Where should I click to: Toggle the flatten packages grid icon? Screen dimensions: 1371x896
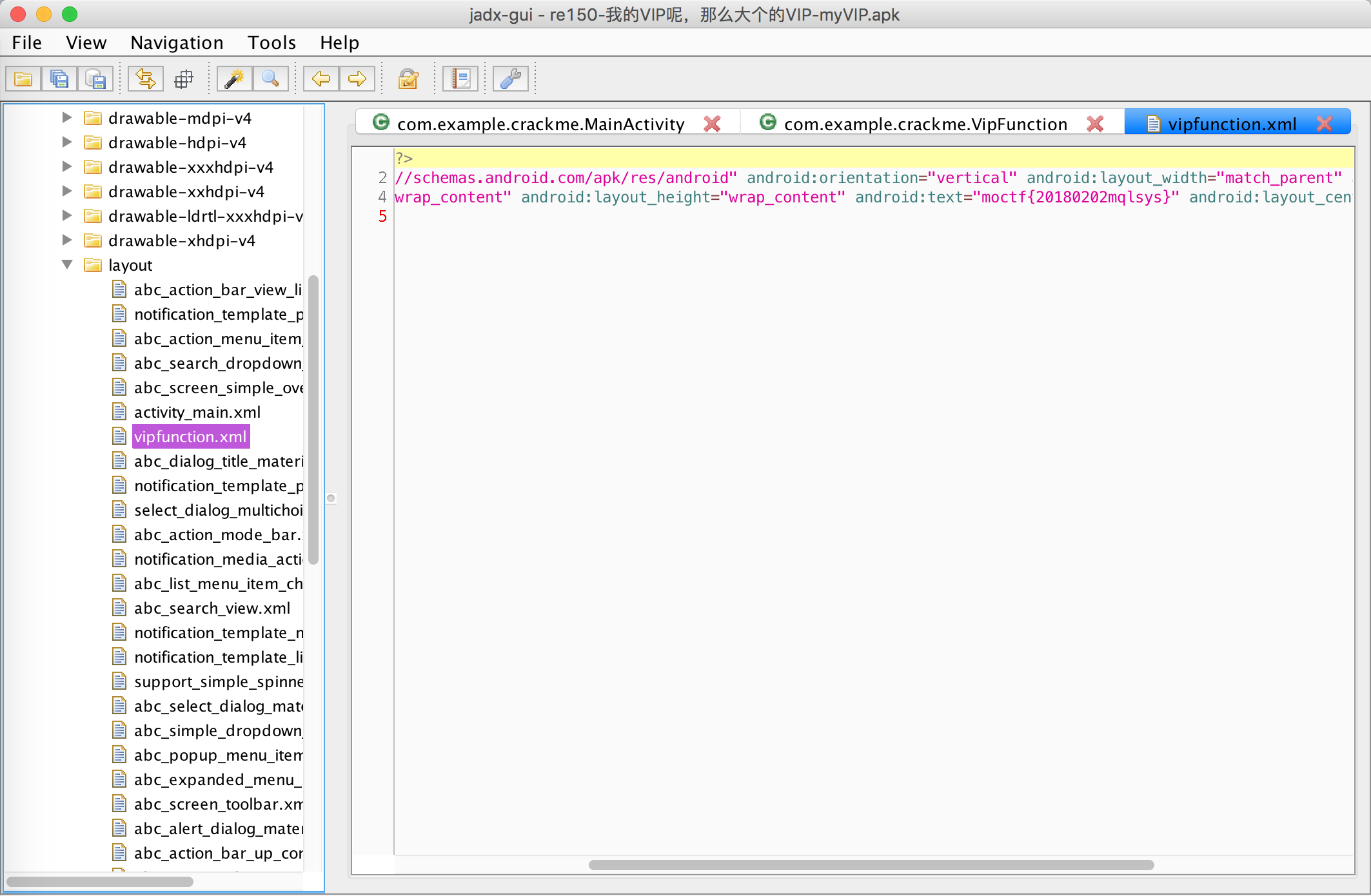click(x=184, y=79)
